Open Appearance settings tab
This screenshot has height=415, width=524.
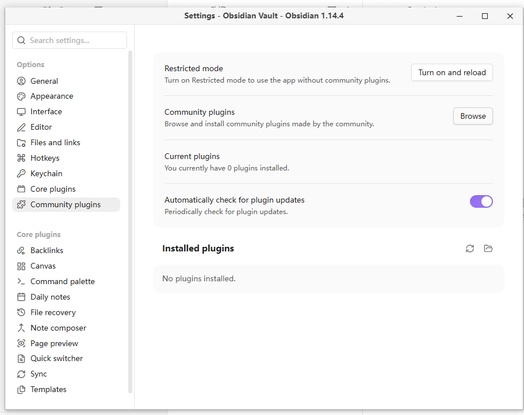click(67, 96)
